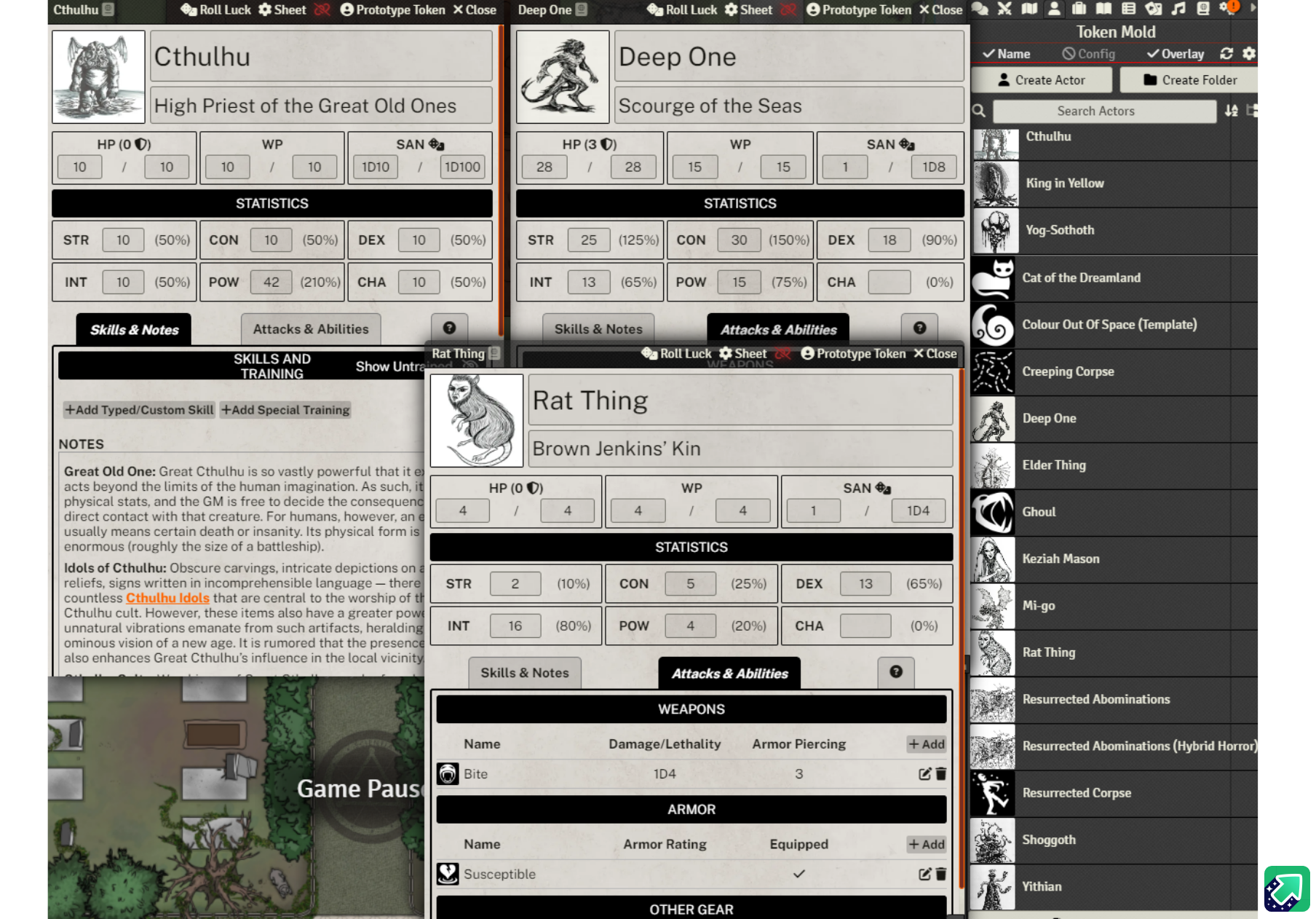Select Skills & Notes tab on Cthulhu sheet
The width and height of the screenshot is (1316, 919).
pos(134,330)
